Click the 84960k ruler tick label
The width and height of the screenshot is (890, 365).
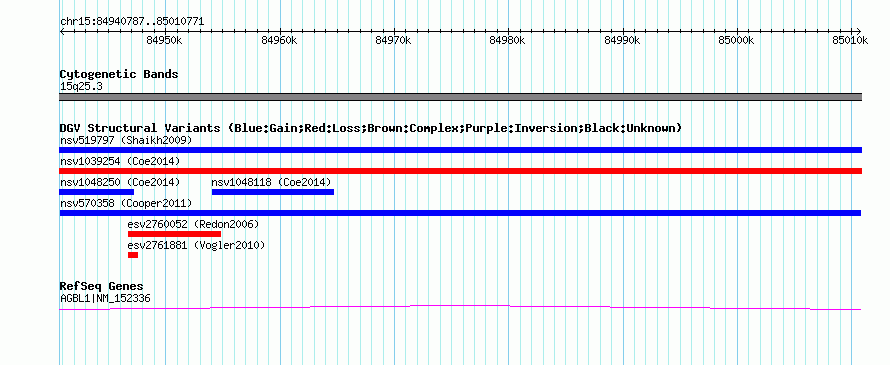click(279, 40)
